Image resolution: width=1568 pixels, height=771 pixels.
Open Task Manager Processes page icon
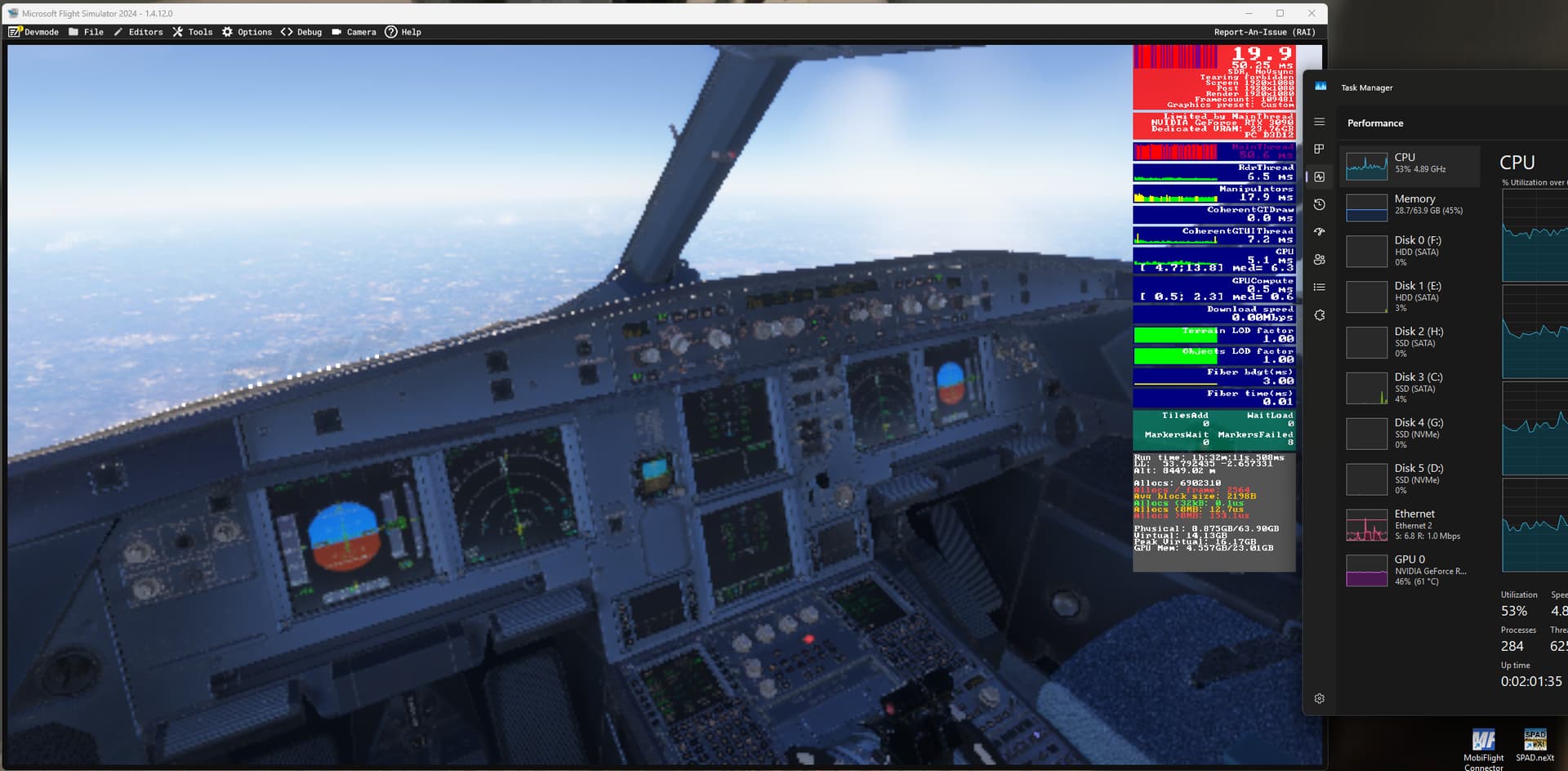[1319, 149]
